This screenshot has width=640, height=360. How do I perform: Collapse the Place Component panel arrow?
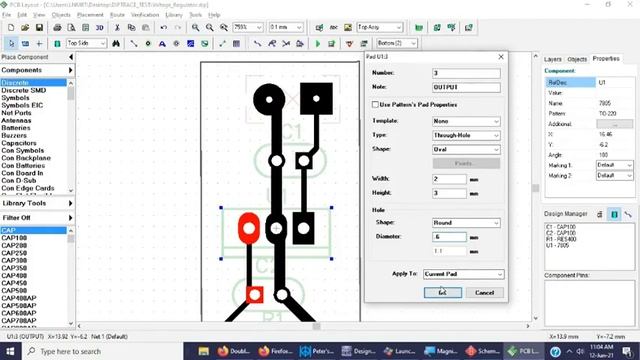71,57
